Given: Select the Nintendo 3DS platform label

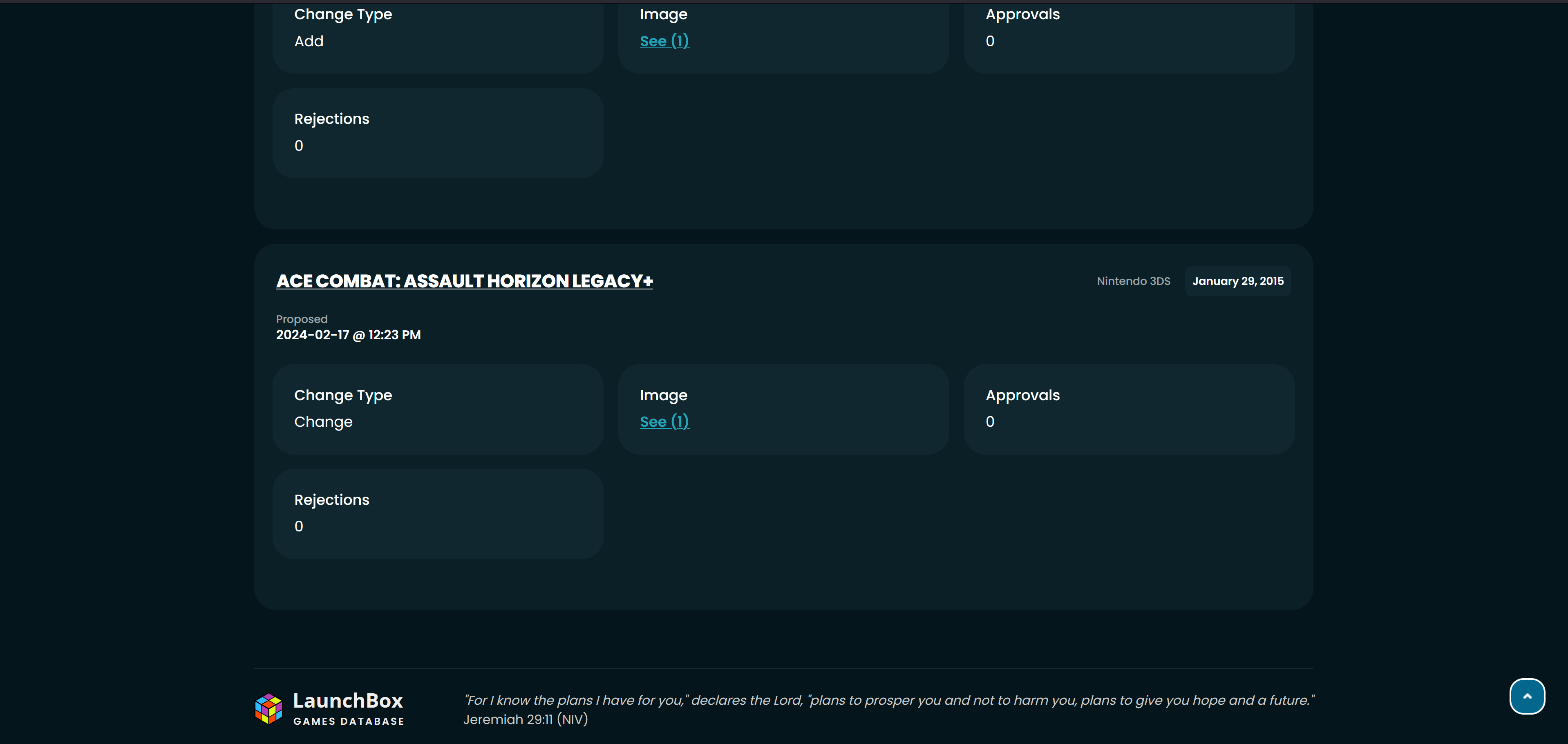Looking at the screenshot, I should pyautogui.click(x=1133, y=281).
